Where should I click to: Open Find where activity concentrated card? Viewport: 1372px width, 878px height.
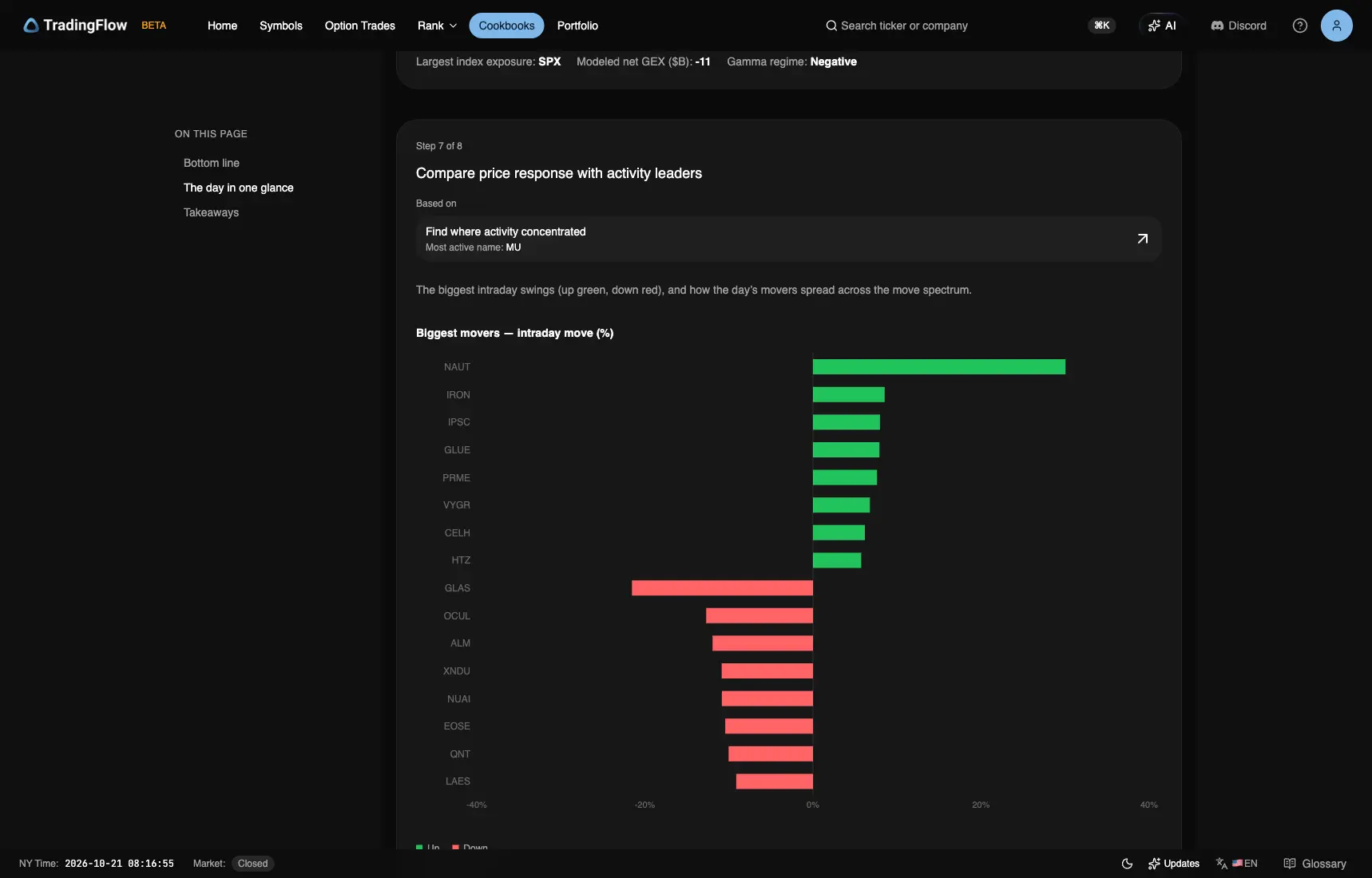788,239
